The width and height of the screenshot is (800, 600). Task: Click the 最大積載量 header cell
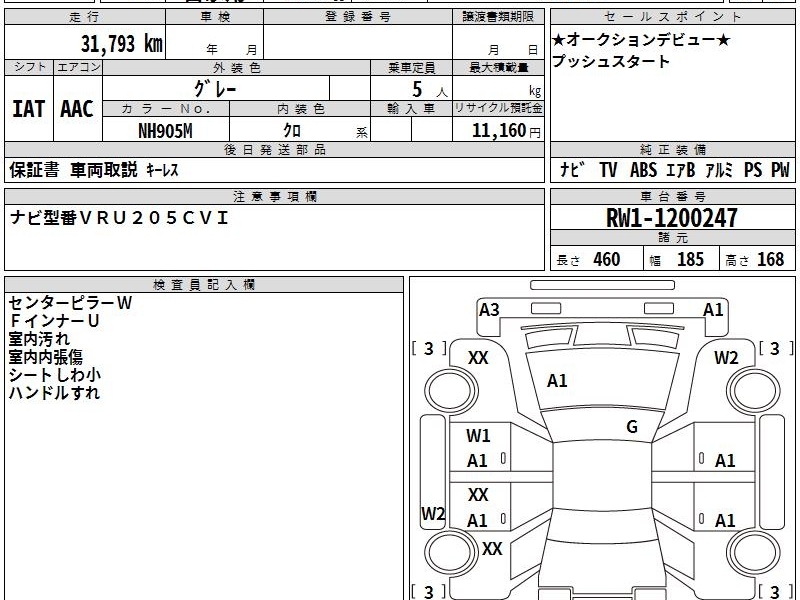tap(498, 68)
